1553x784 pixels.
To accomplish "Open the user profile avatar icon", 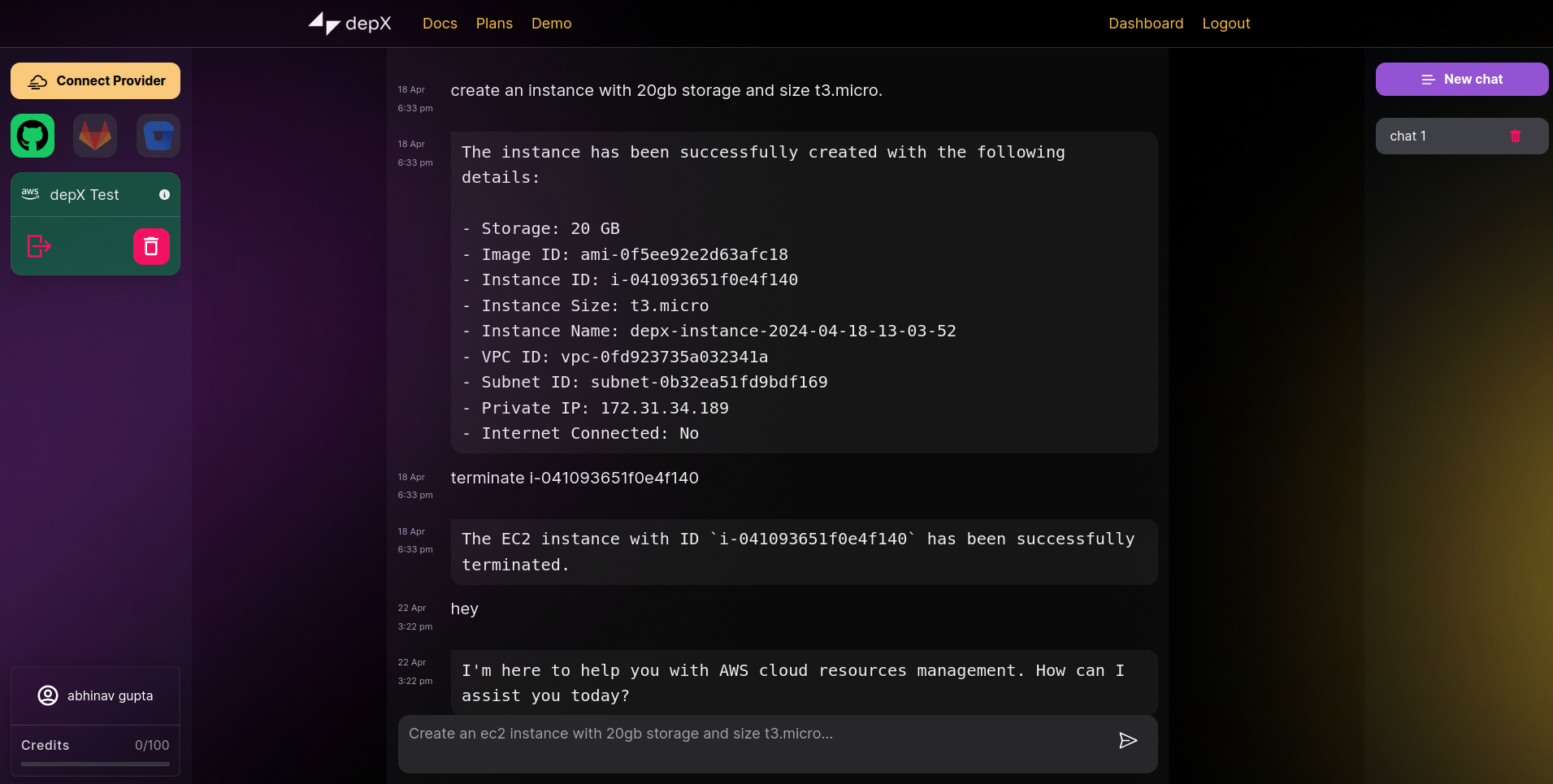I will click(x=48, y=695).
